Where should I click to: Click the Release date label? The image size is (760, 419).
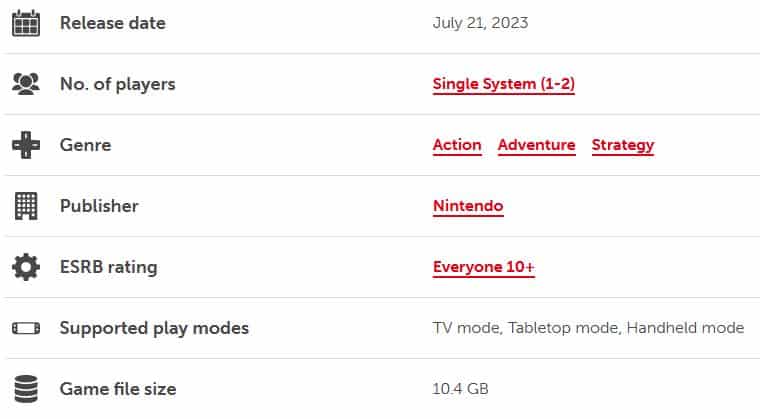pyautogui.click(x=113, y=23)
